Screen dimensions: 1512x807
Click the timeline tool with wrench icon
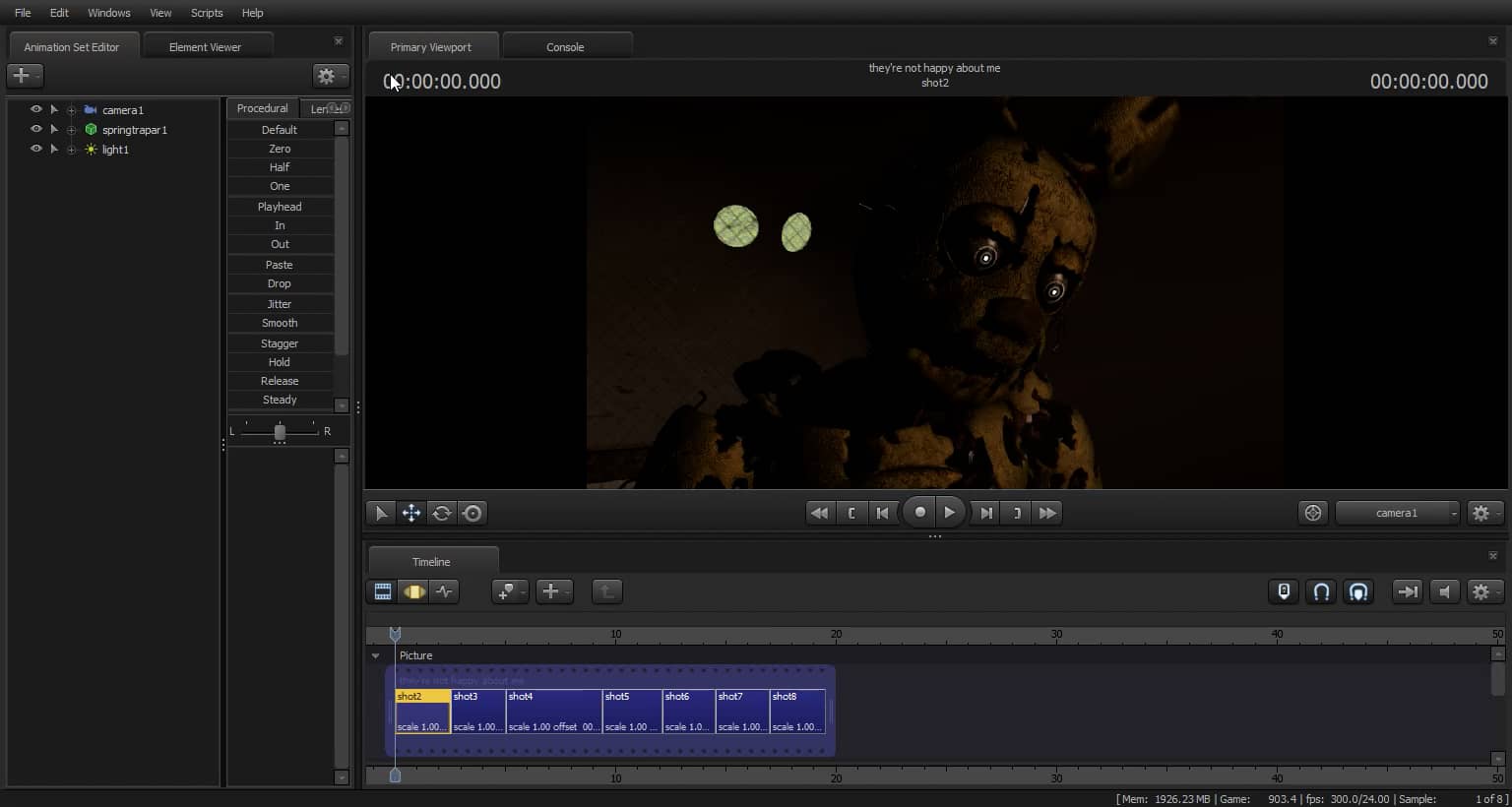510,591
